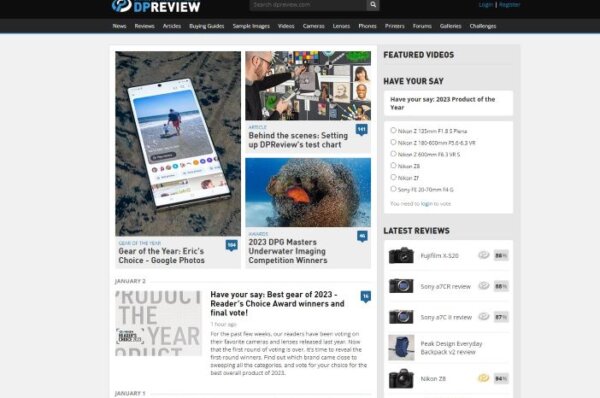
Task: Click the Login link in header
Action: tap(486, 5)
